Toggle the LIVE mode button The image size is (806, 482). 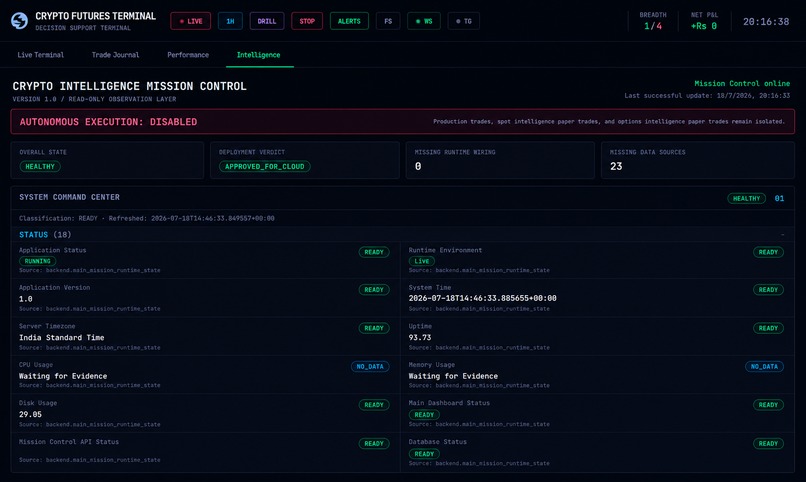[191, 21]
